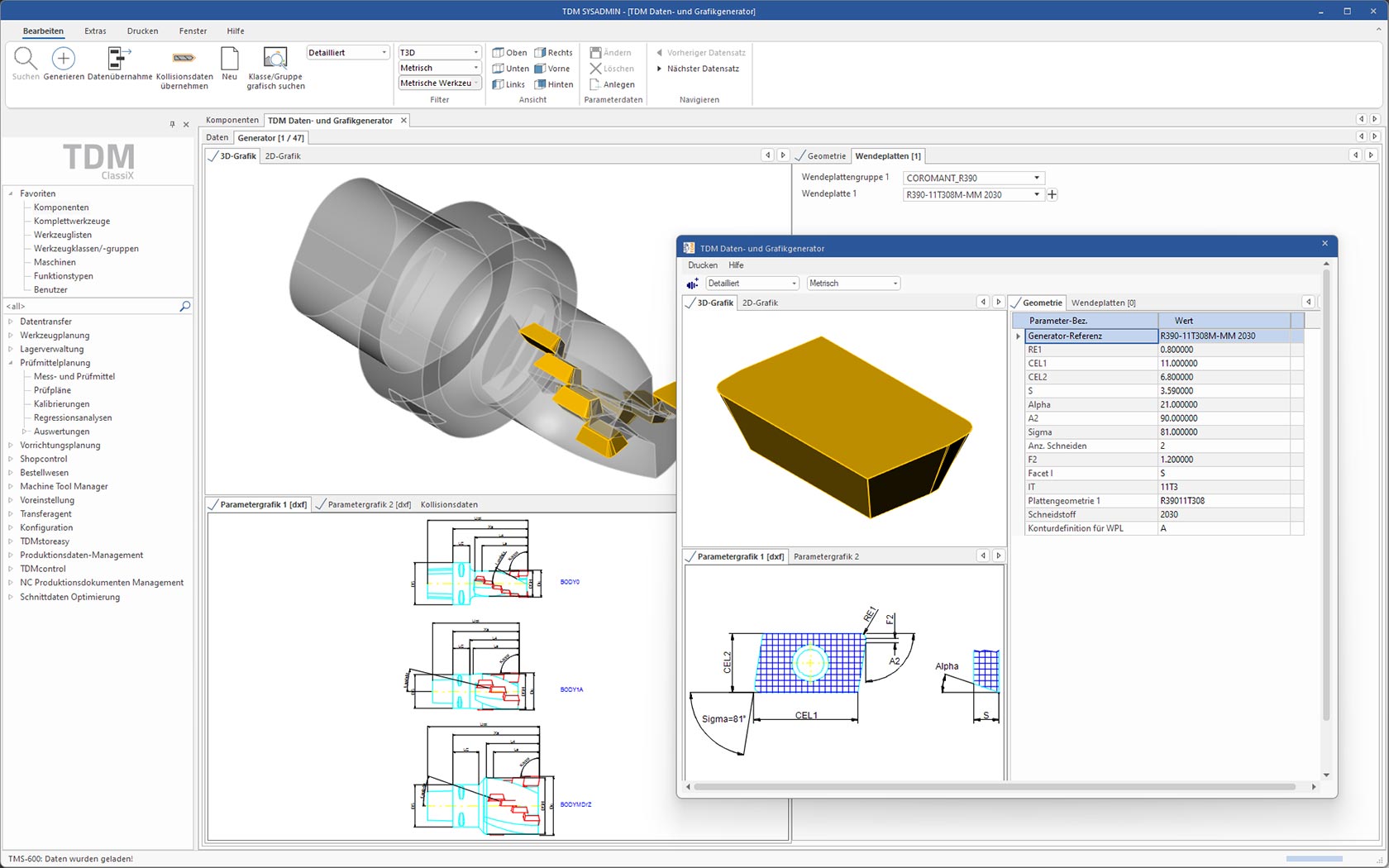Open the Extras menu
Image resolution: width=1389 pixels, height=868 pixels.
pos(95,31)
